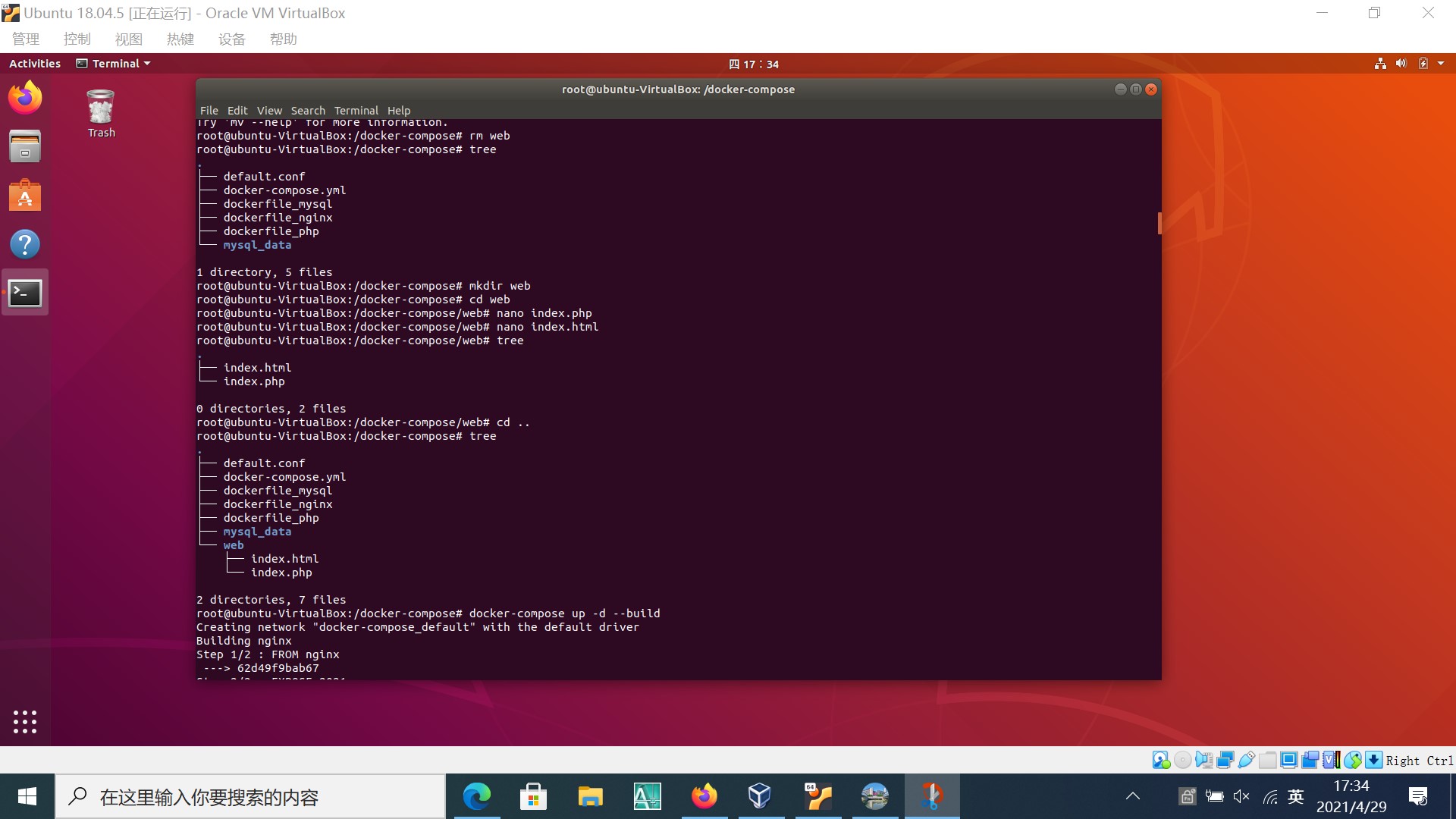
Task: Open the Terminal Search menu
Action: [x=307, y=111]
